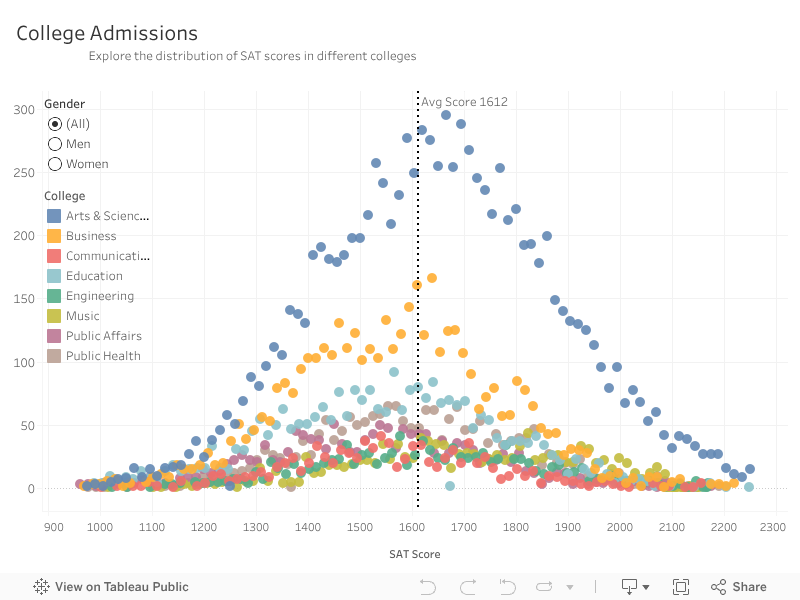Expand the Download options dropdown arrow
The image size is (800, 600).
[x=647, y=586]
